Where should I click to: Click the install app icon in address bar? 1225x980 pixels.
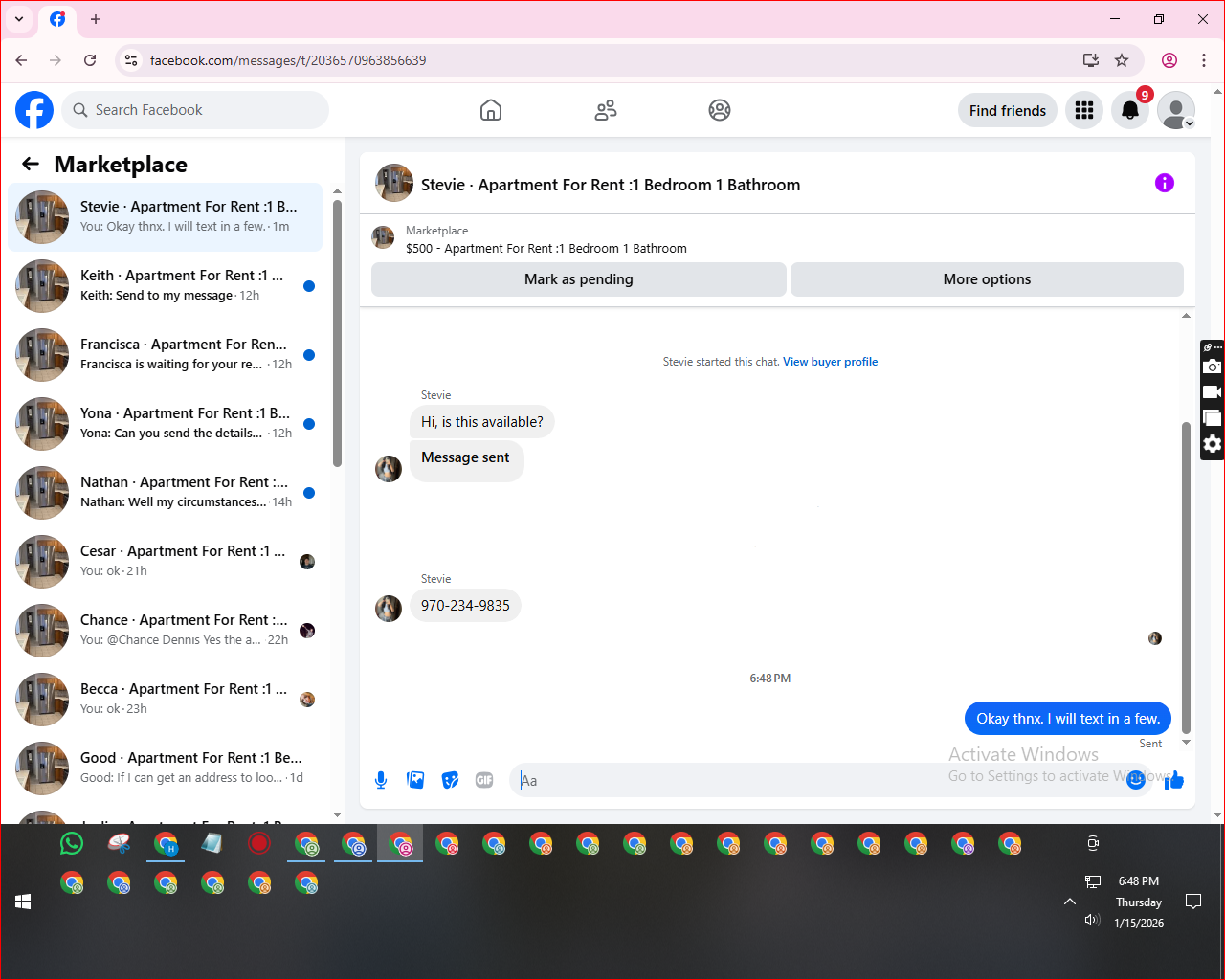(x=1090, y=60)
